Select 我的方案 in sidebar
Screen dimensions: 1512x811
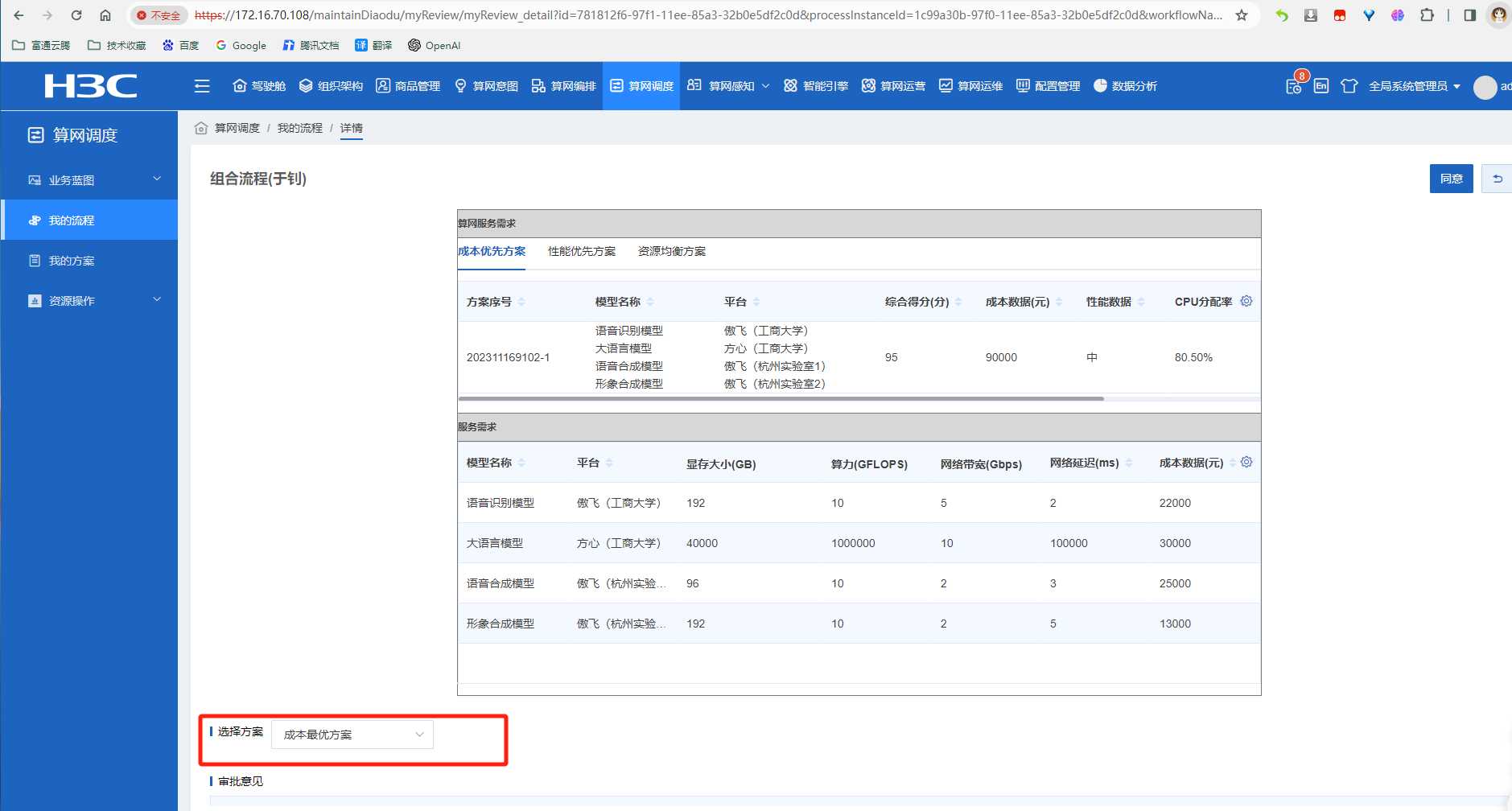(x=89, y=260)
